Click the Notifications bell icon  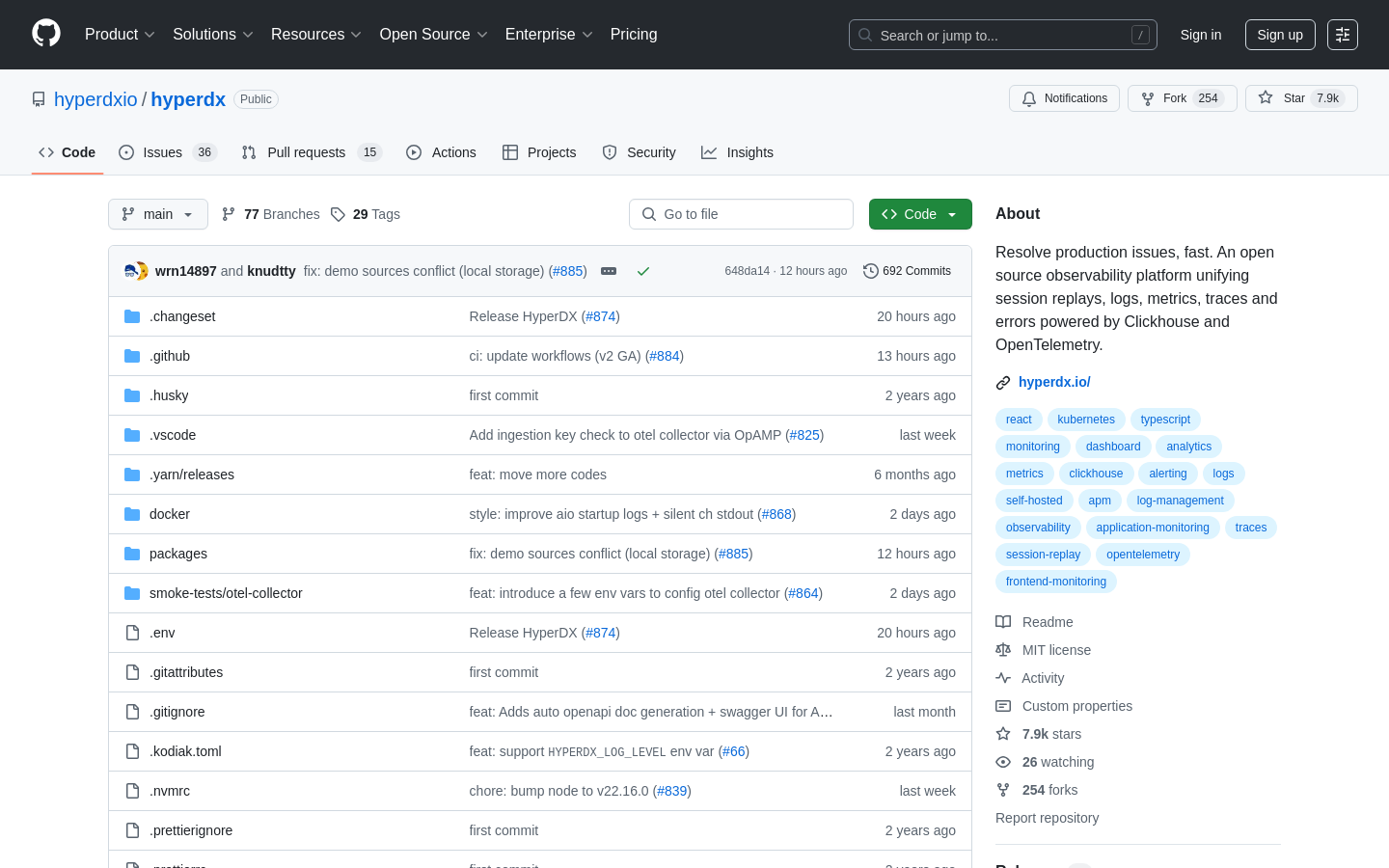pyautogui.click(x=1029, y=98)
